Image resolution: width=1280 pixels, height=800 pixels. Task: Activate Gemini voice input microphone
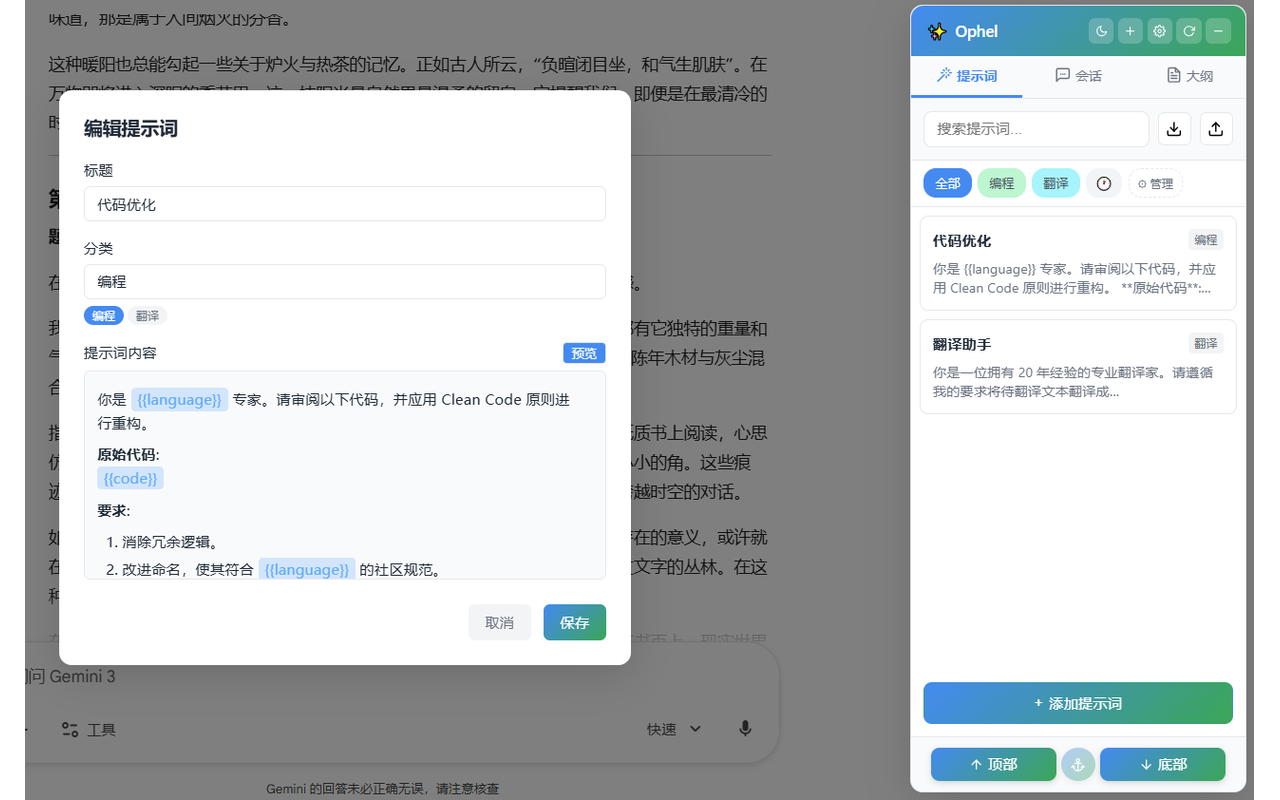pos(745,729)
